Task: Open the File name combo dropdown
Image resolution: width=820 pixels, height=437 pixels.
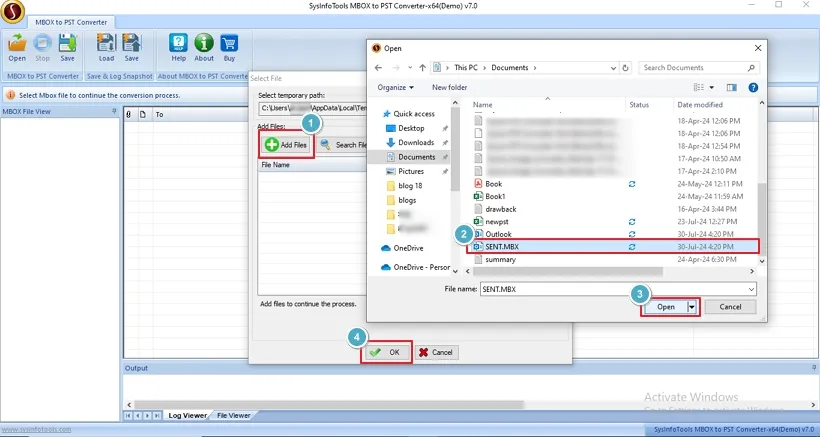Action: (x=751, y=289)
